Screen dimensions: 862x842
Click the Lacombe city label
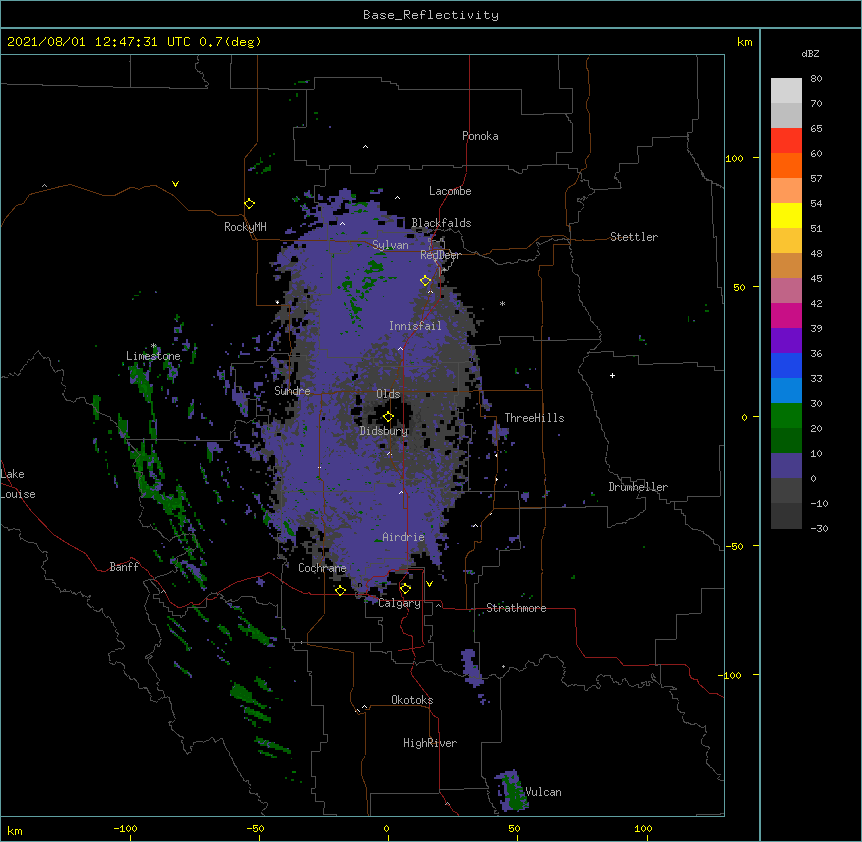pos(450,191)
